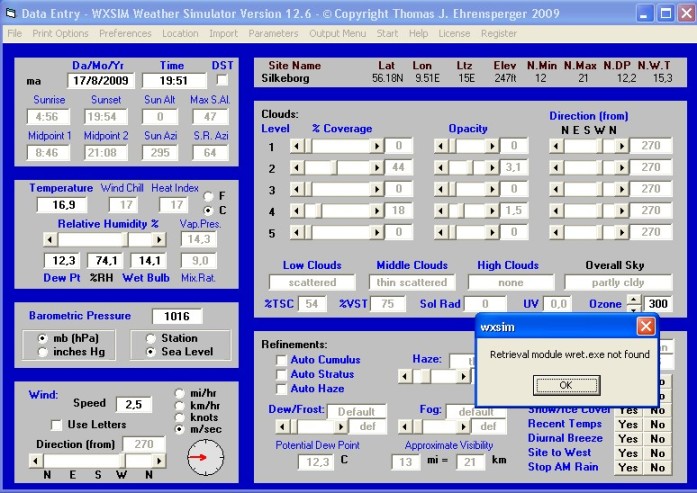
Task: Set Site to West to Yes
Action: coord(628,453)
